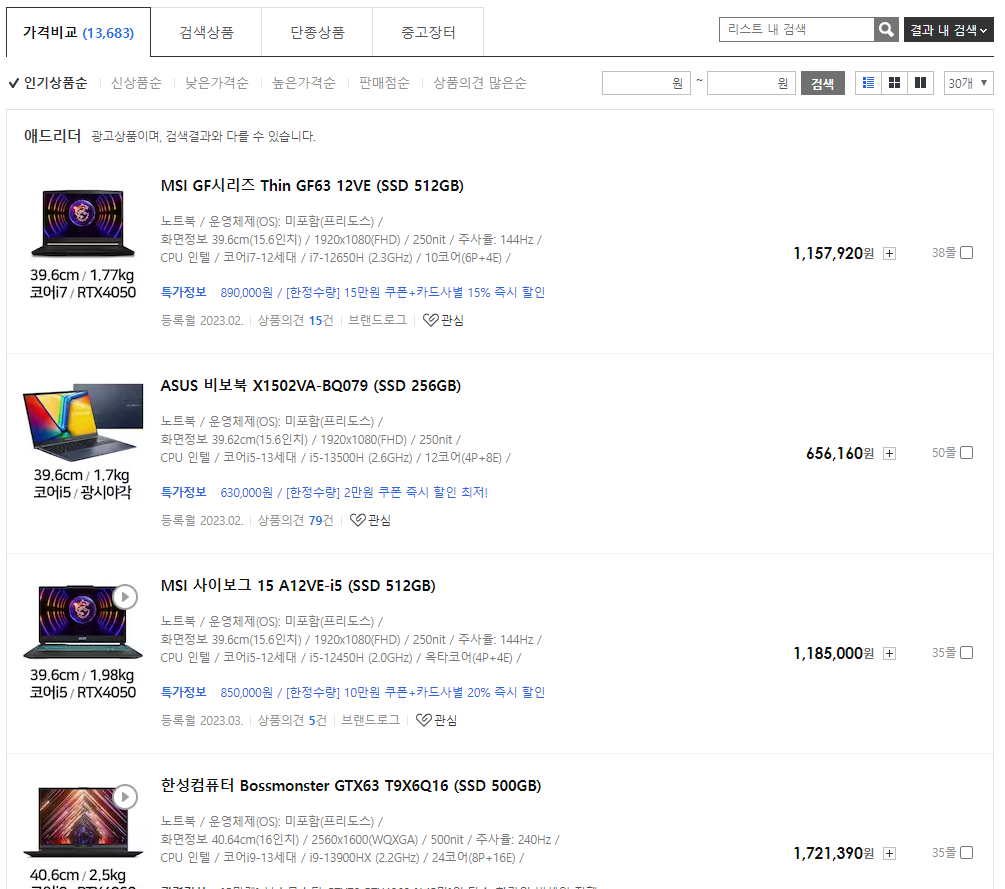The height and width of the screenshot is (889, 1005).
Task: Select the 검색상품 tab
Action: (x=206, y=32)
